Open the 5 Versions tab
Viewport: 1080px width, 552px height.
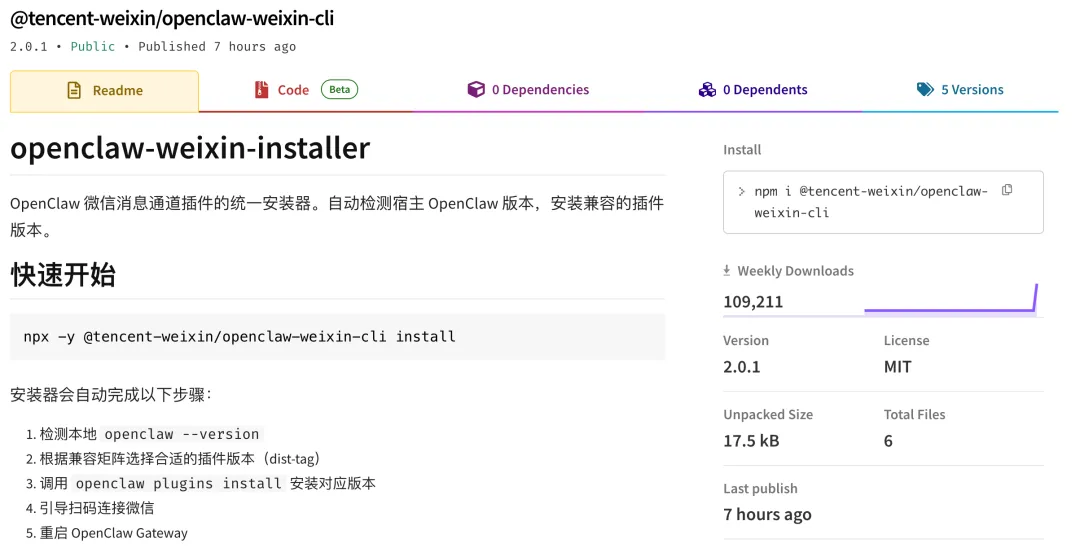click(x=960, y=90)
